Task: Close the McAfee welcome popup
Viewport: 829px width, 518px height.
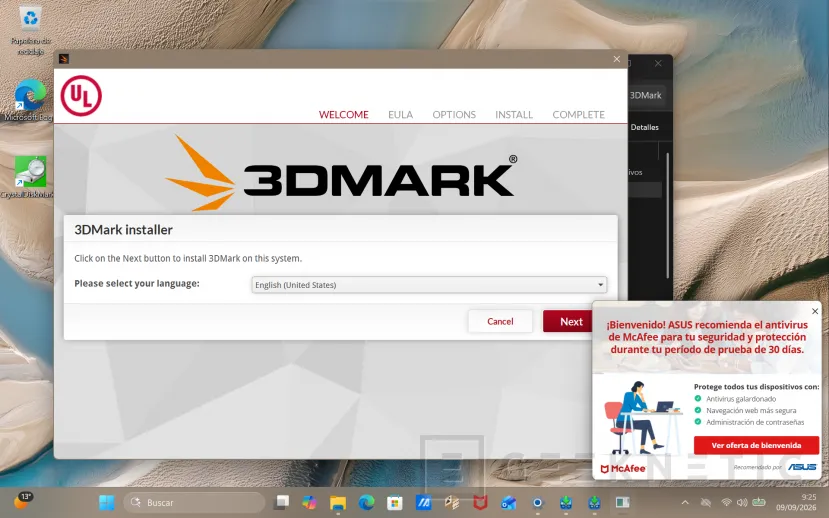Action: point(815,311)
